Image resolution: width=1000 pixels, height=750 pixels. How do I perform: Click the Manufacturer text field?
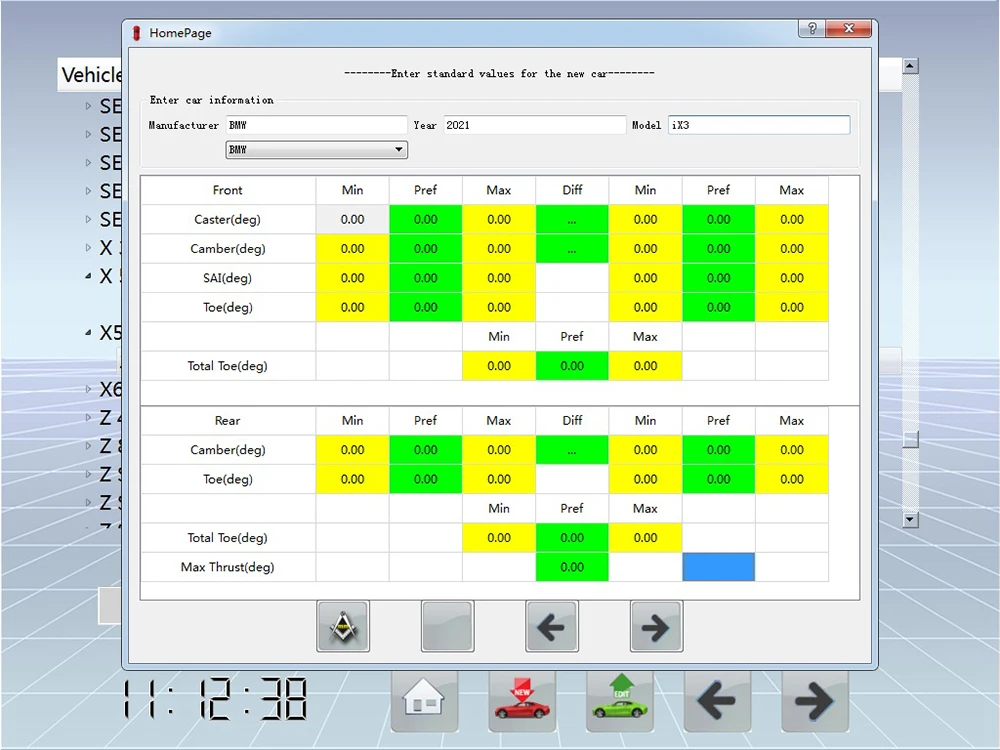click(316, 125)
